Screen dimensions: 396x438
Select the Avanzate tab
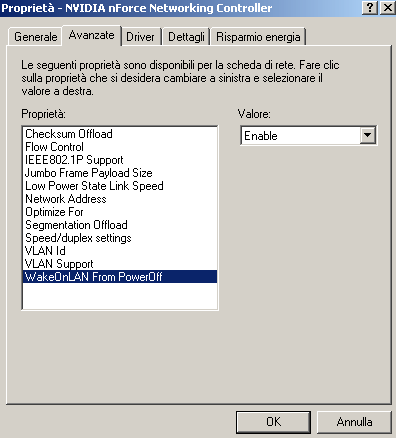tap(92, 35)
